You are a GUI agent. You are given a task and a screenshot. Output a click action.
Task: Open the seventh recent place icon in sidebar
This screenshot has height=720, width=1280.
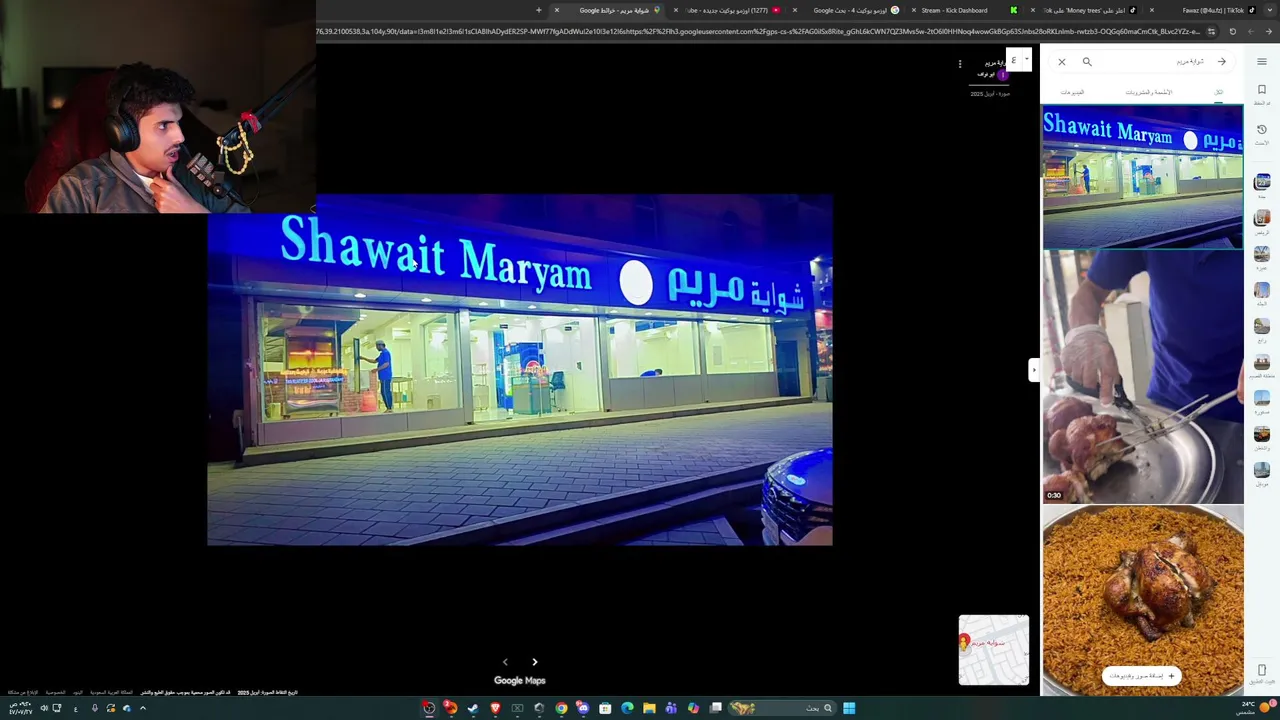1262,400
